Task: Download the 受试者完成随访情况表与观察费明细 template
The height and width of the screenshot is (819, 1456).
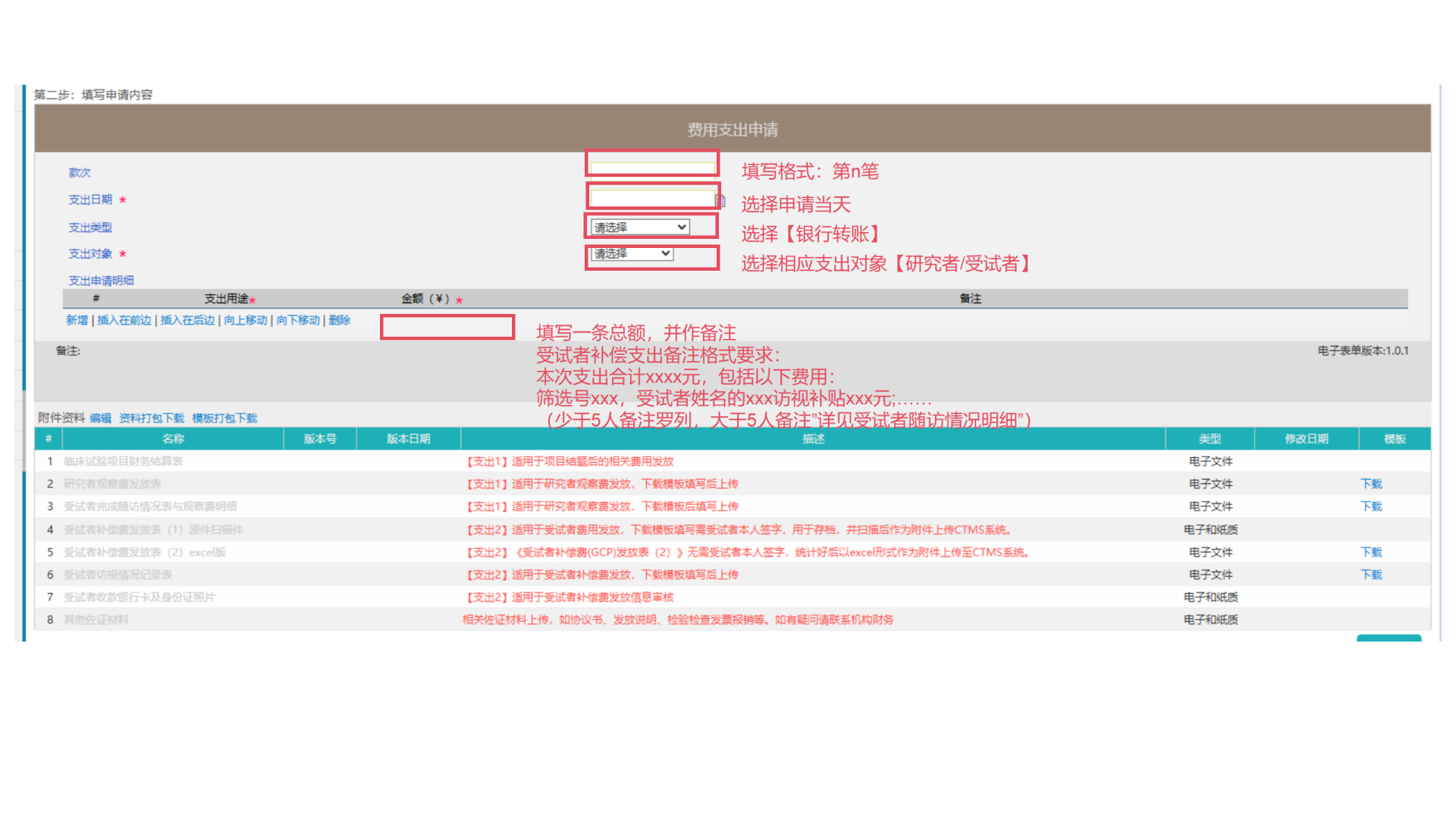Action: tap(1371, 507)
